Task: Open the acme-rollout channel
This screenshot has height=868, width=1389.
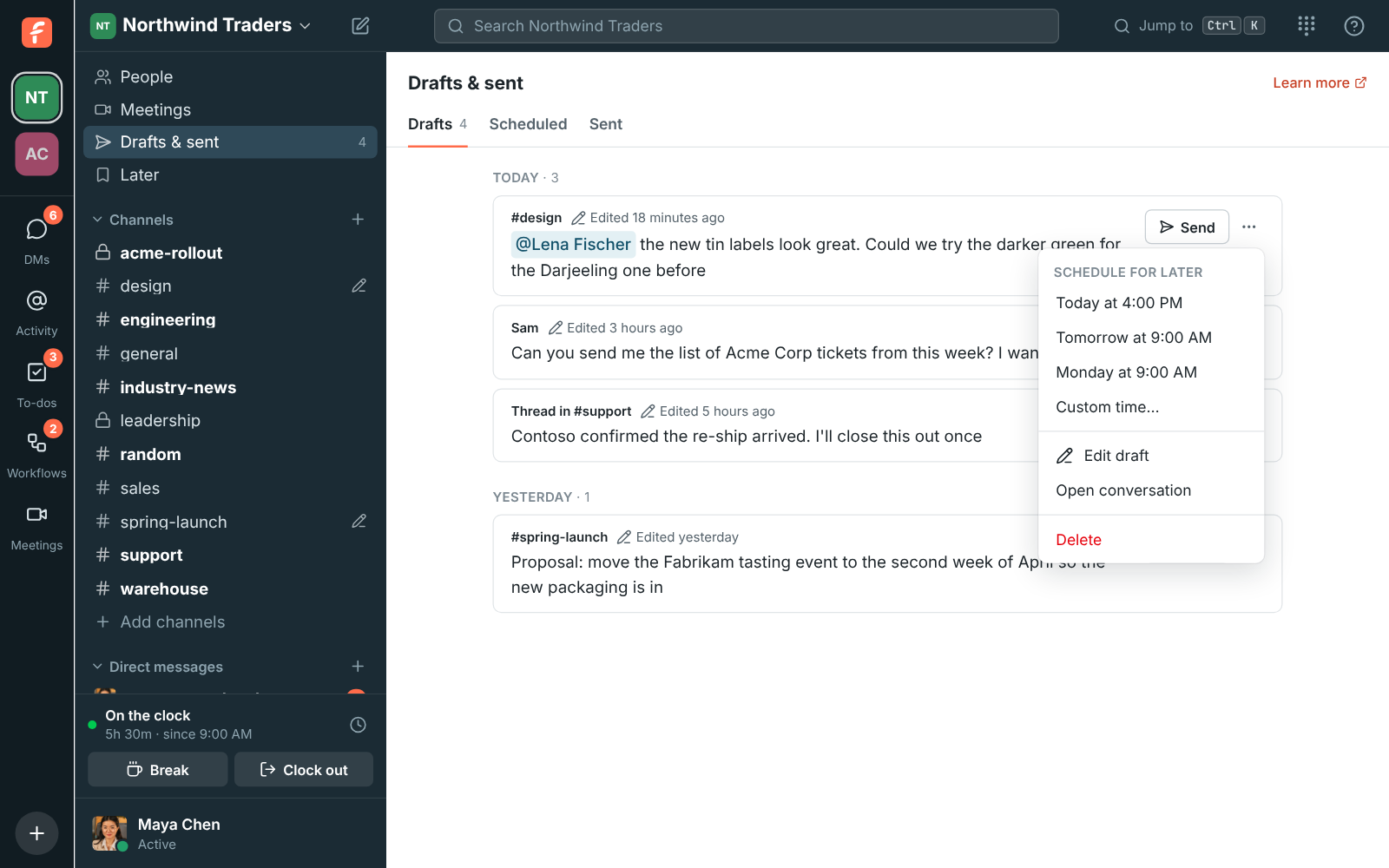Action: 230,253
